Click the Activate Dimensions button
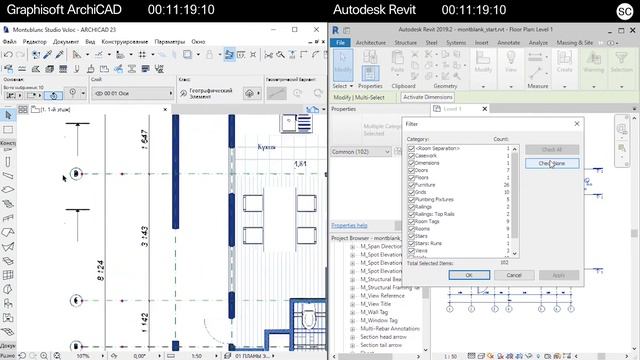 428,97
